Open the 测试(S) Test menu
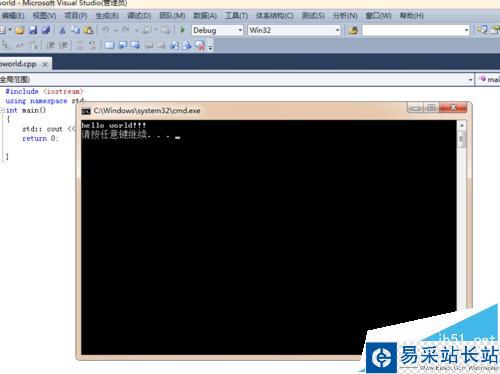This screenshot has width=500, height=374. (313, 16)
